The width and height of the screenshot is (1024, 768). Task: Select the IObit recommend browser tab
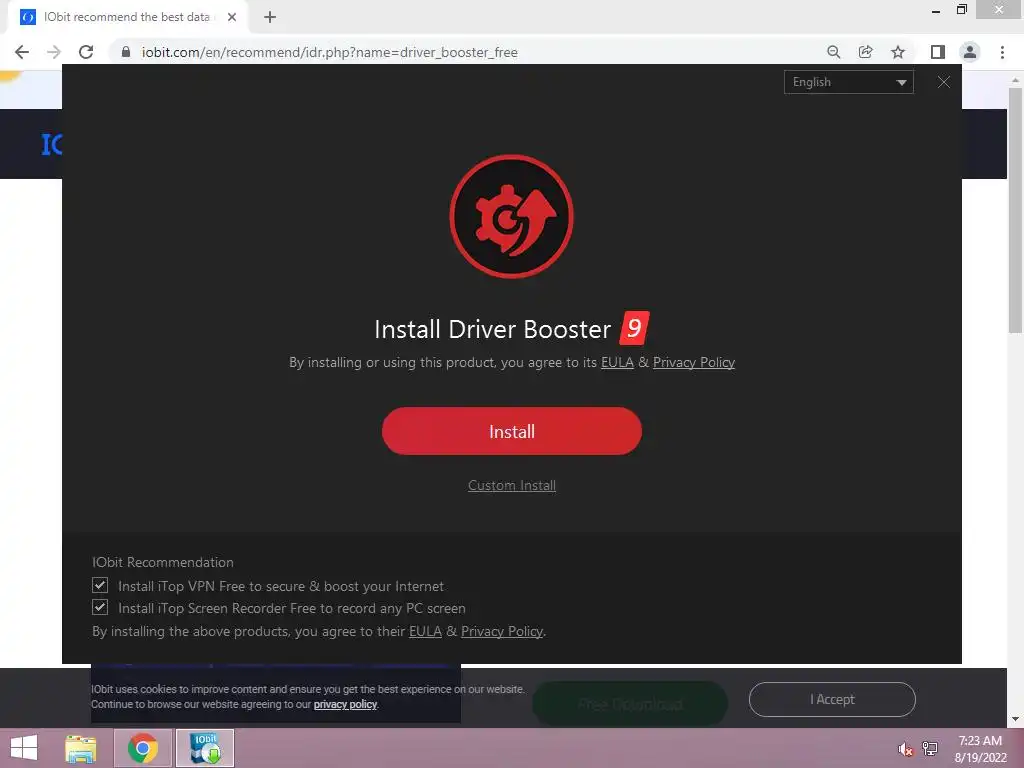point(127,17)
